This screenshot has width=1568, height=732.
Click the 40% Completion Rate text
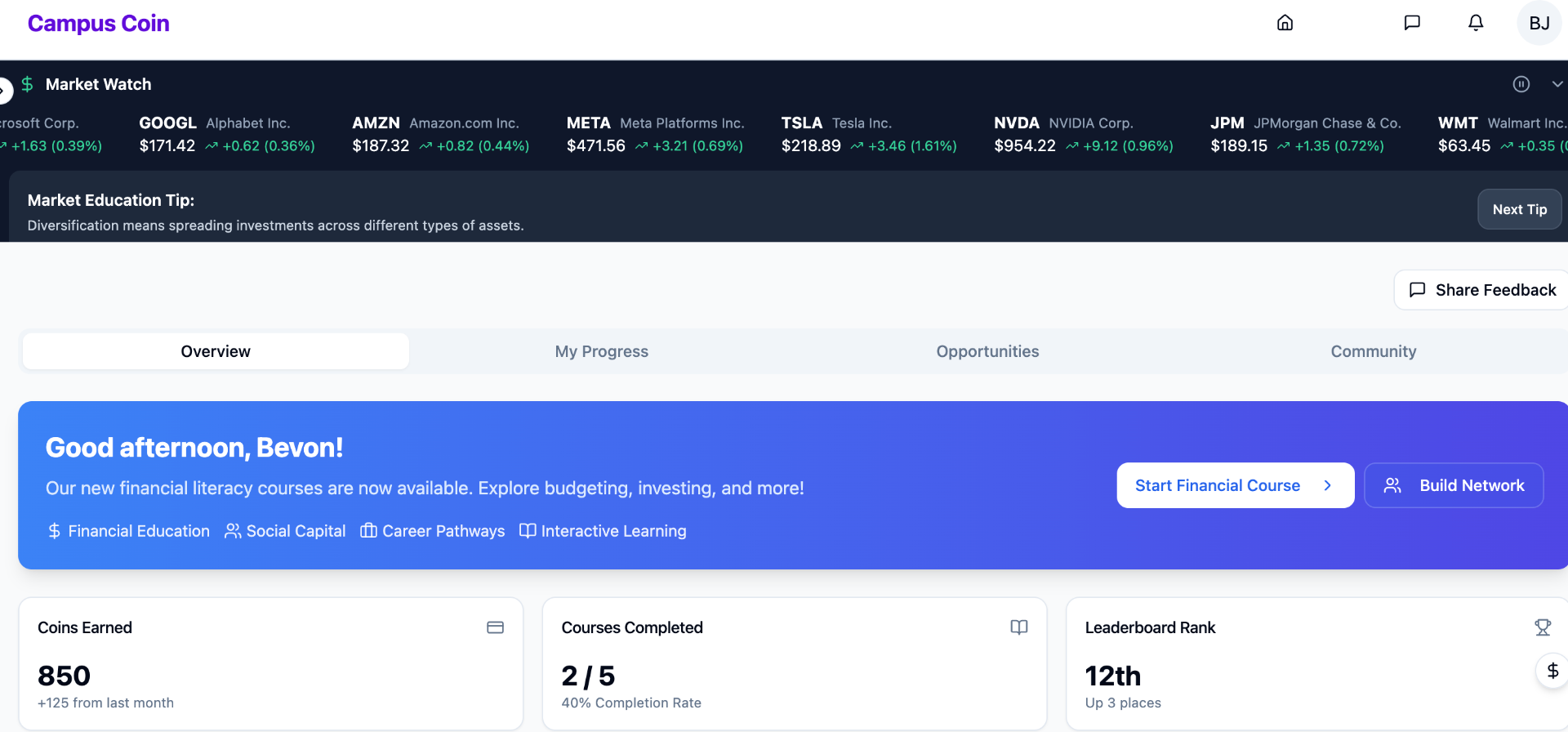point(631,703)
